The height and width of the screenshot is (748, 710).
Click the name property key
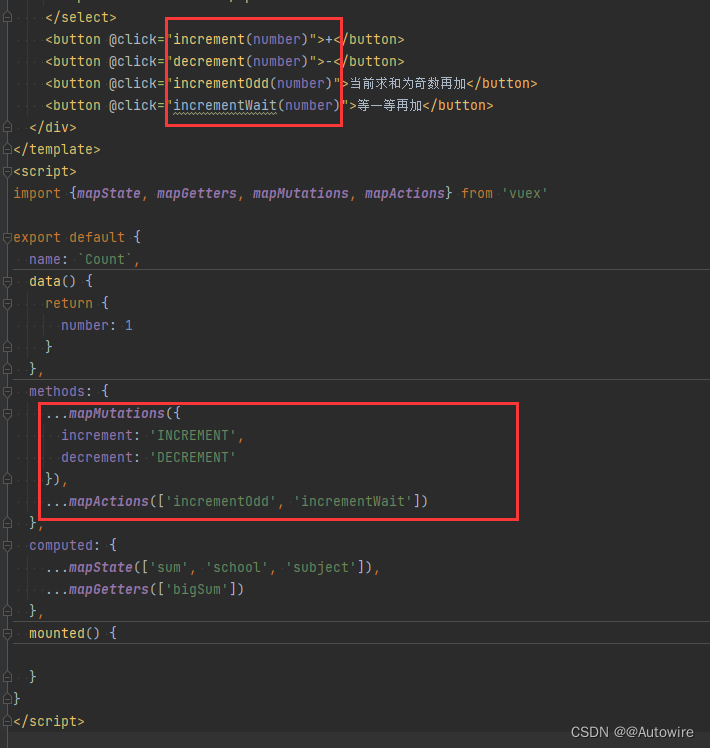(45, 260)
